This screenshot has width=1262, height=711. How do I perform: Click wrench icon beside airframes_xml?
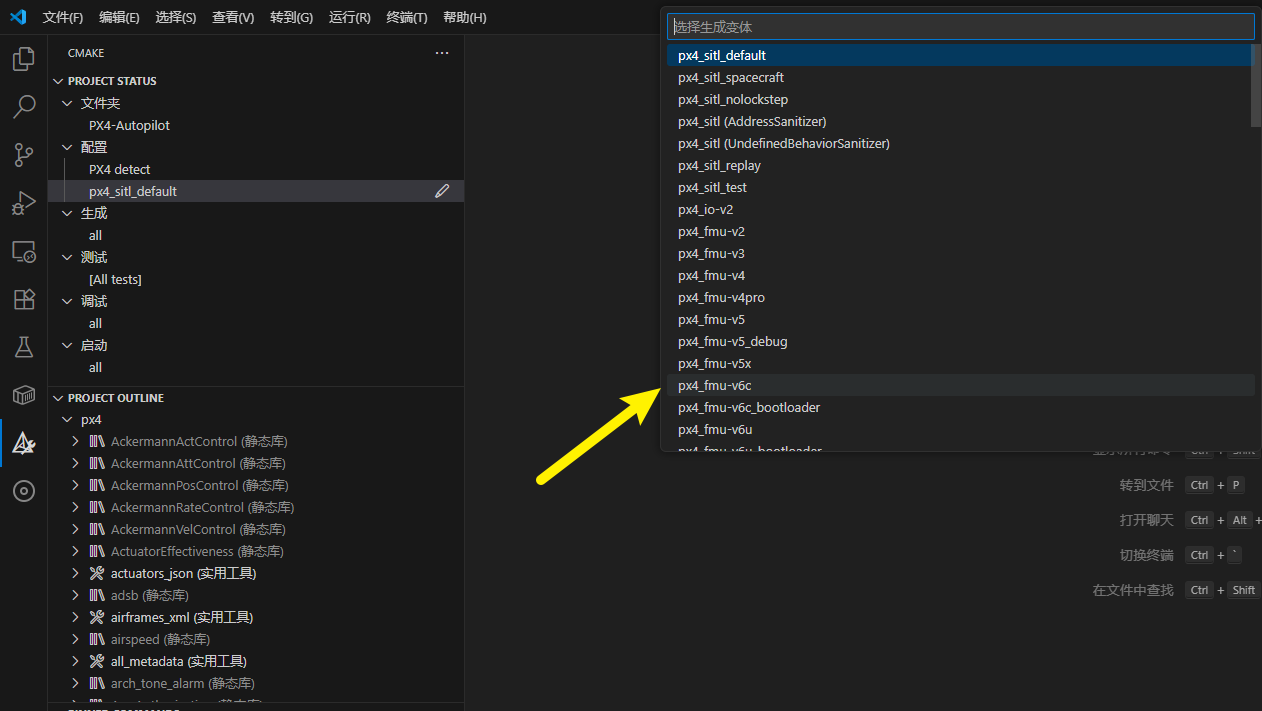[x=97, y=617]
